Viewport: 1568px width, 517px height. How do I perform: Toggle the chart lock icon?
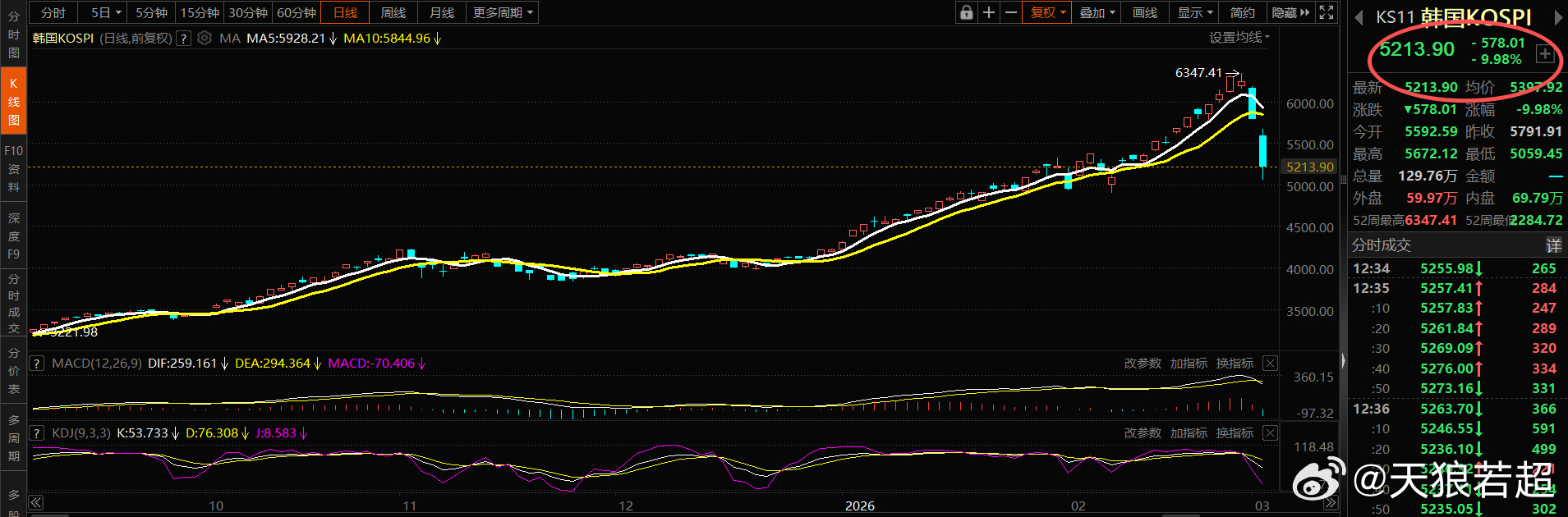pos(967,12)
